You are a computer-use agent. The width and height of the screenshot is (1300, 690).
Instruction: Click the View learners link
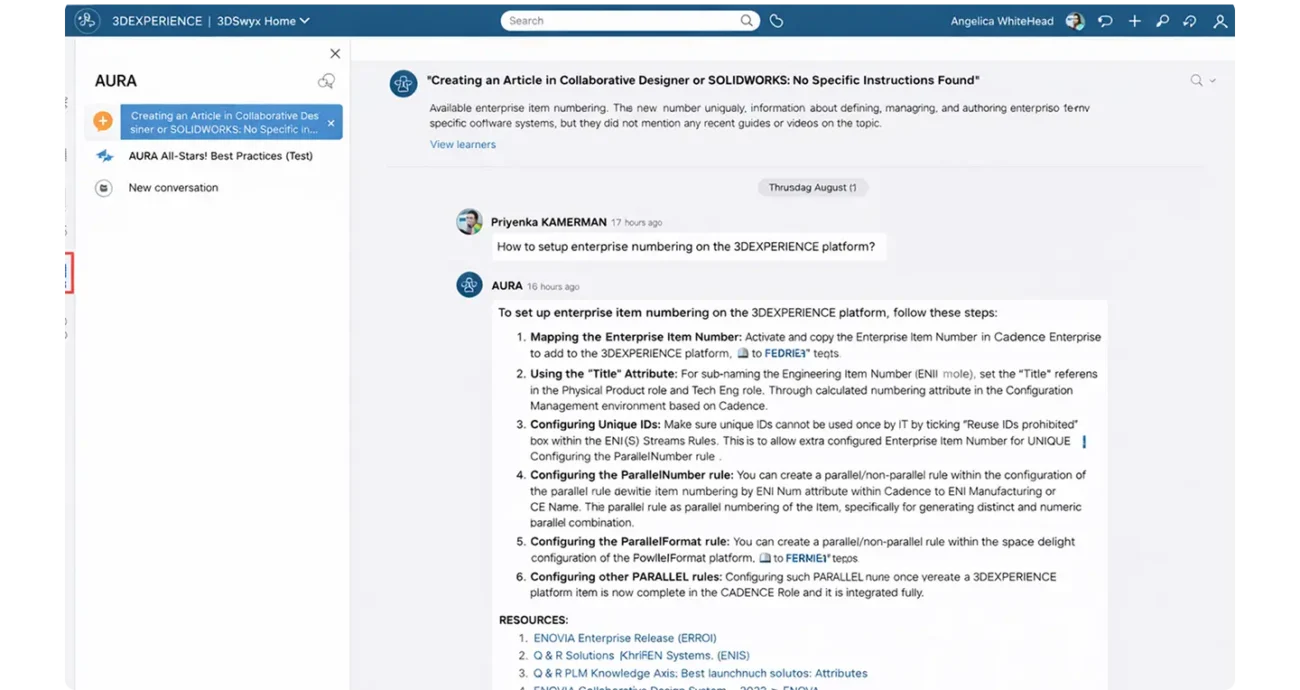pyautogui.click(x=462, y=144)
